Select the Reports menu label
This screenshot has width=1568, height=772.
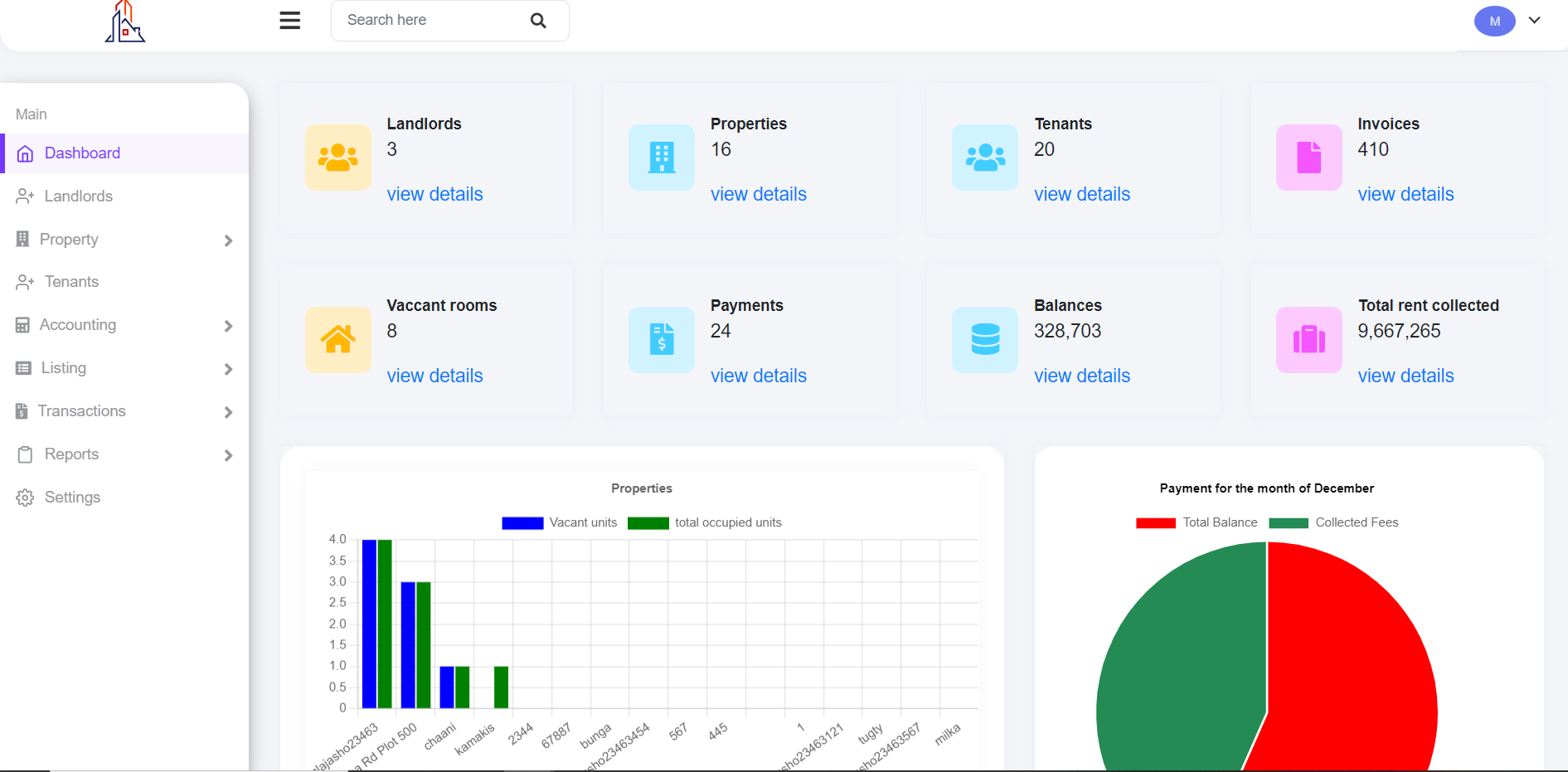click(71, 454)
